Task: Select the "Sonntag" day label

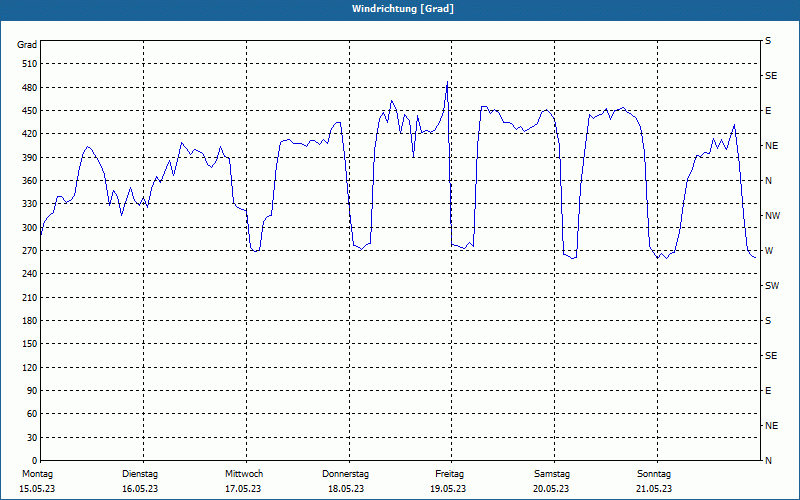Action: [654, 474]
